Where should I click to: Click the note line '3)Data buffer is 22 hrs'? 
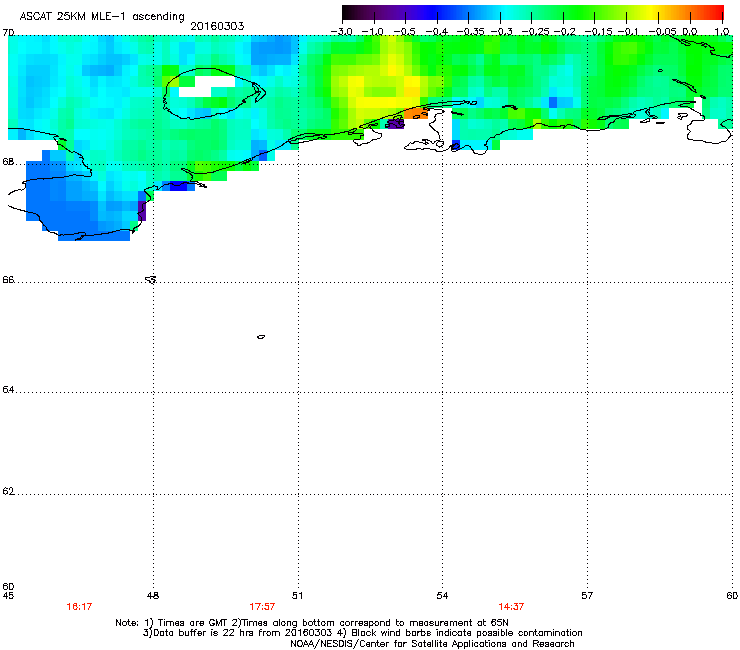pos(362,633)
